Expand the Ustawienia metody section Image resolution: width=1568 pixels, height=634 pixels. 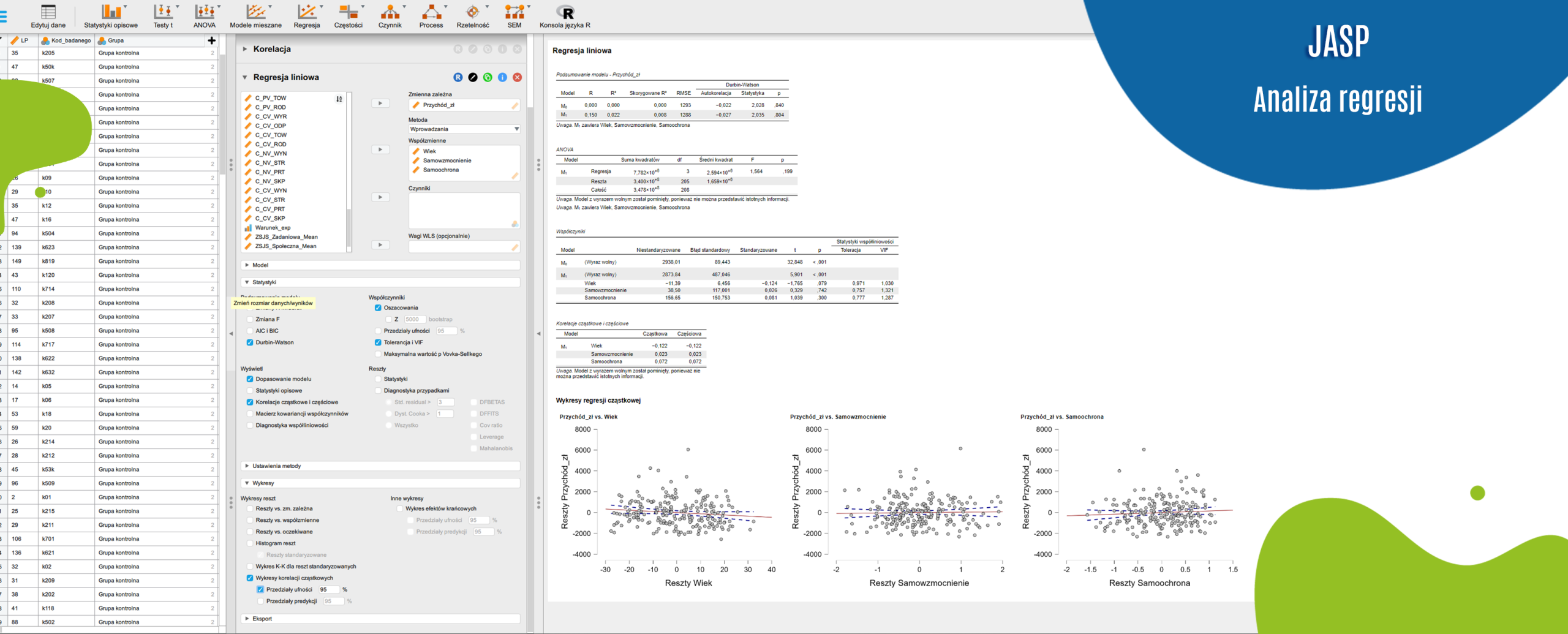[x=277, y=466]
